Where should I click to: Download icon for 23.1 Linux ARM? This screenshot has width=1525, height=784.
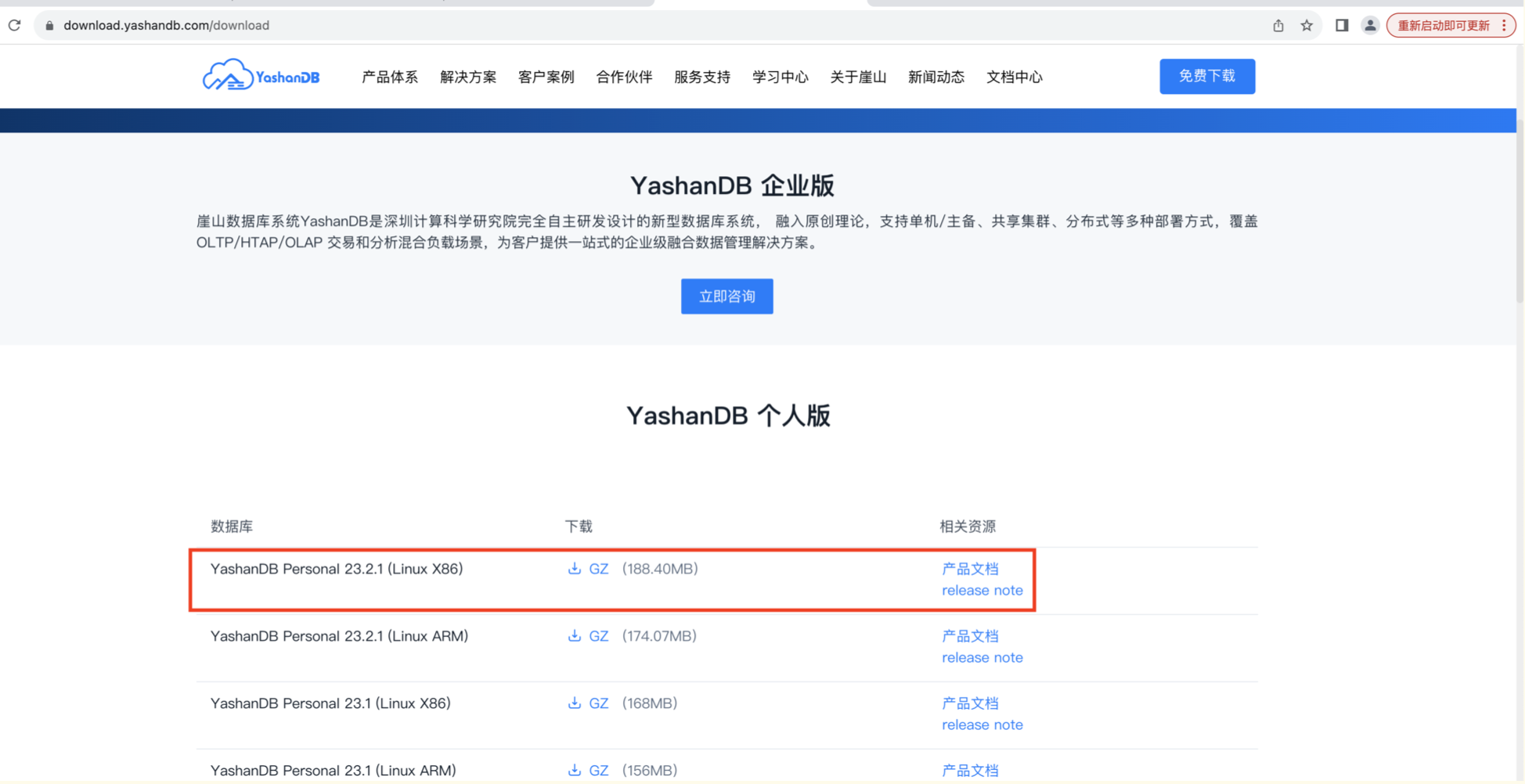click(x=575, y=771)
